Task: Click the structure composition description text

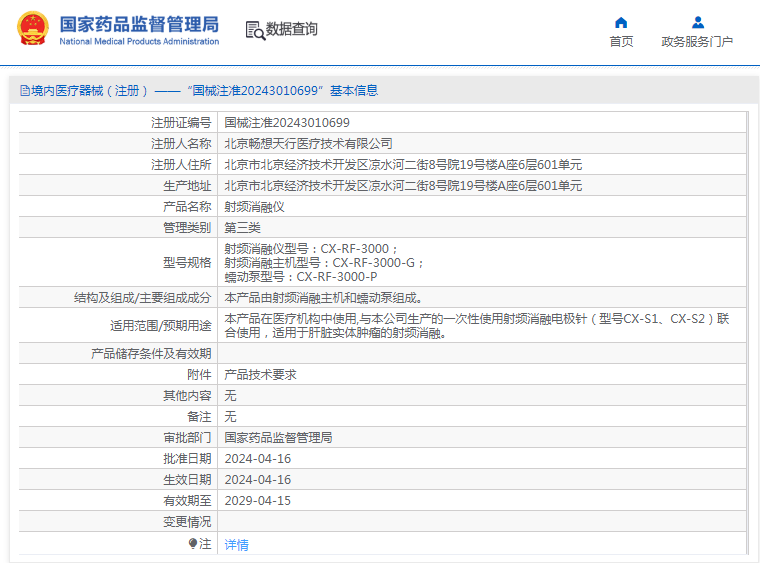Action: [323, 298]
